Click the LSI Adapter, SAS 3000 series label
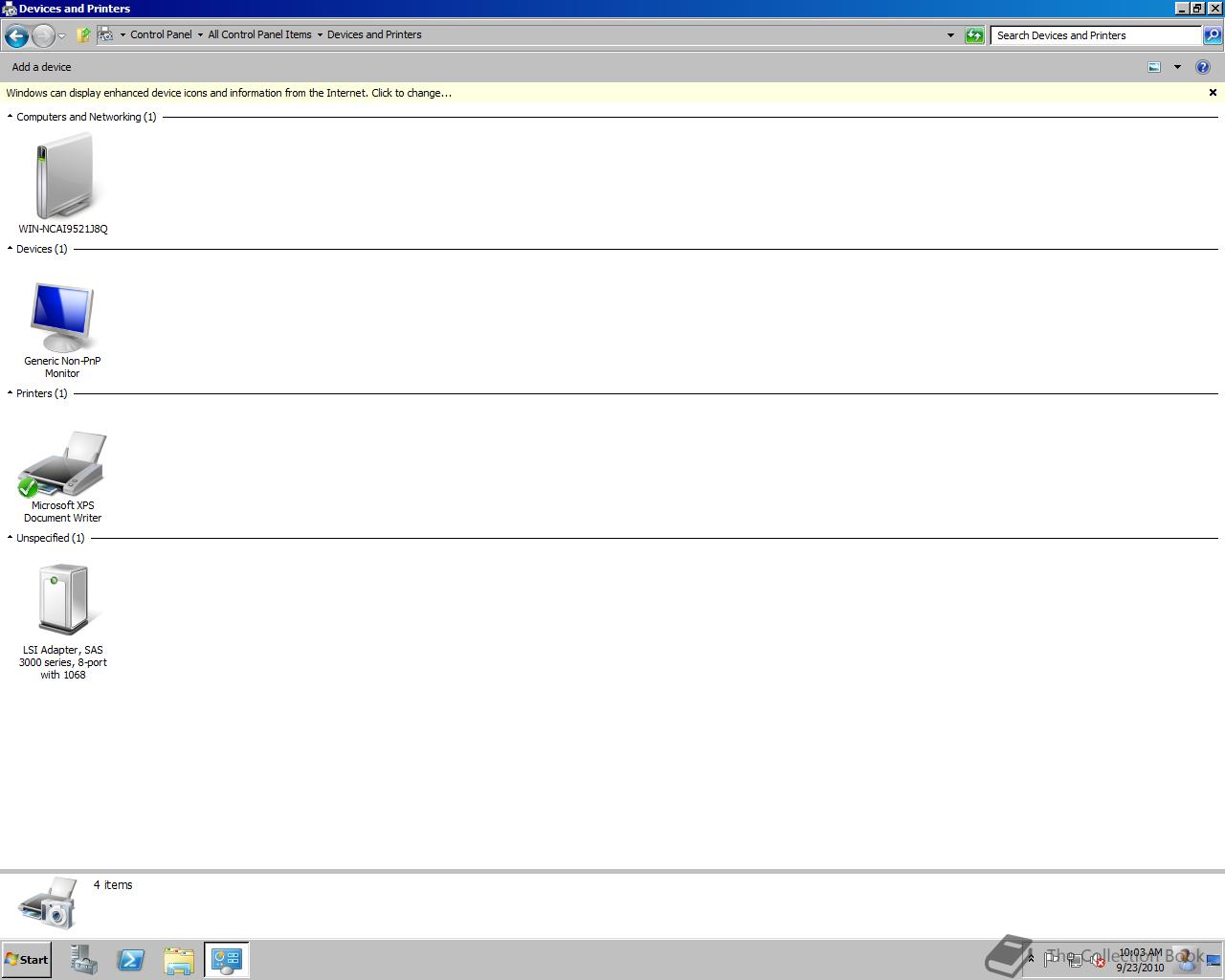 coord(63,662)
